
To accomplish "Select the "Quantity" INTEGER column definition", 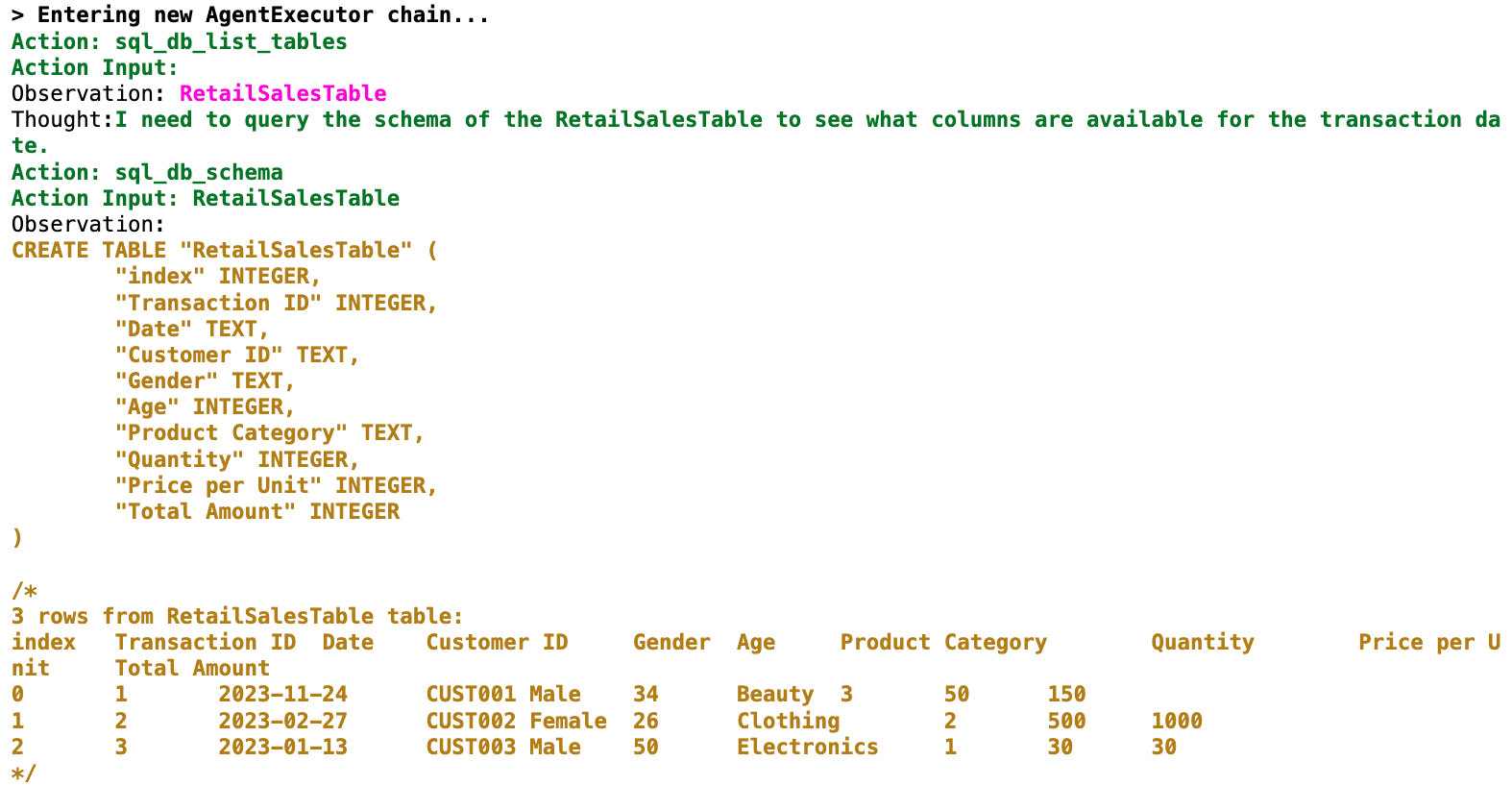I will click(x=236, y=459).
